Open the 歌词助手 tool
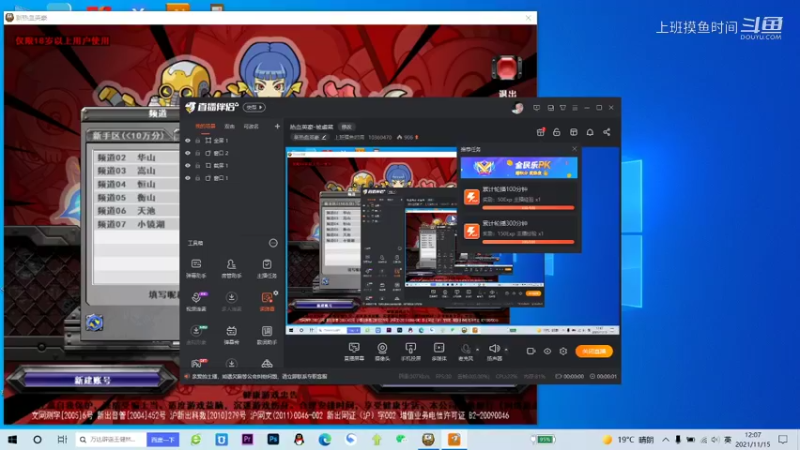 (266, 335)
